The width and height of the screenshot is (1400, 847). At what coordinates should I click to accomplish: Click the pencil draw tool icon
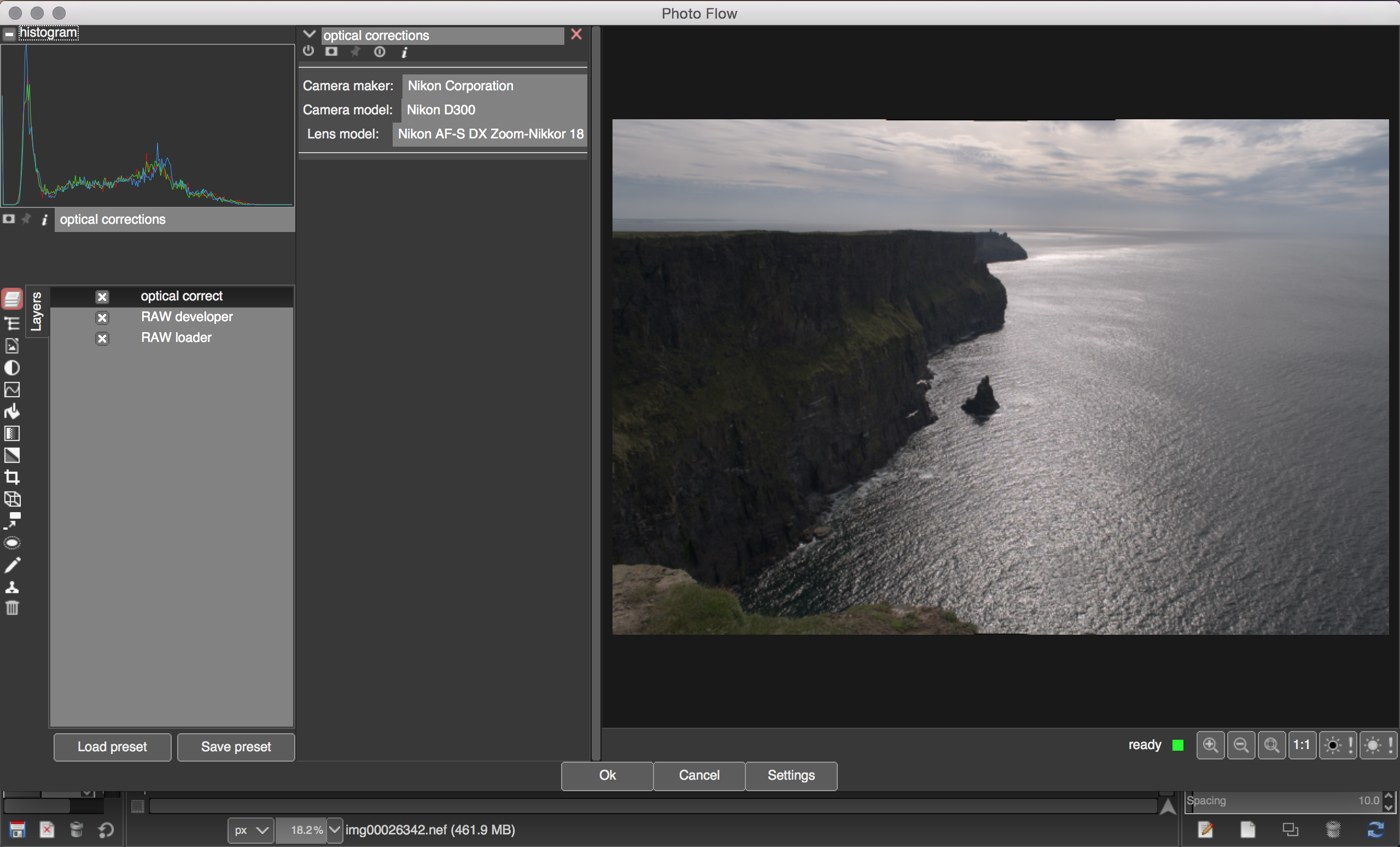(12, 566)
